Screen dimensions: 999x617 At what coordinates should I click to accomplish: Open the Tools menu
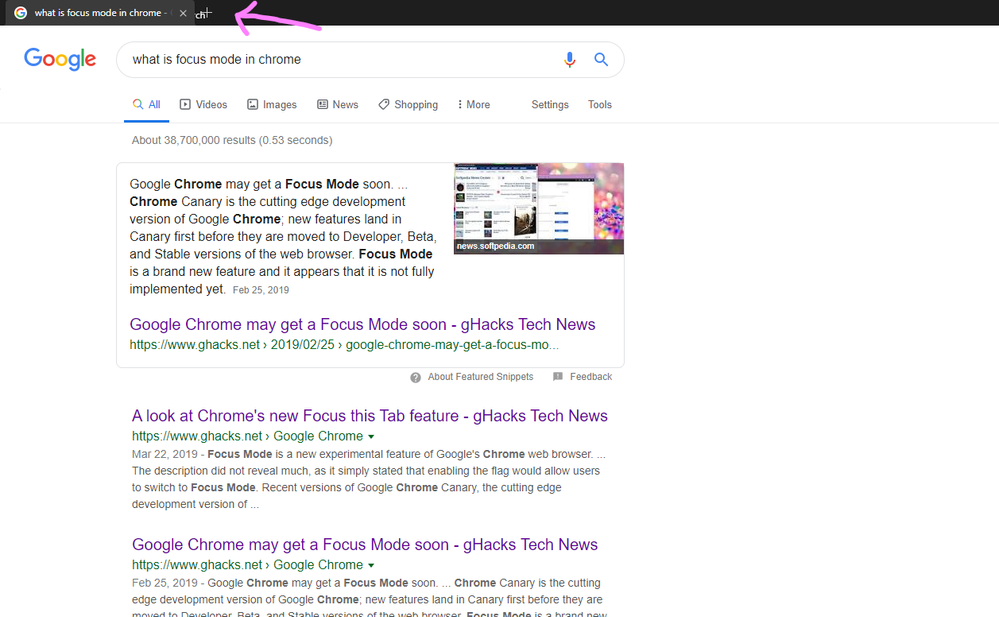[599, 104]
